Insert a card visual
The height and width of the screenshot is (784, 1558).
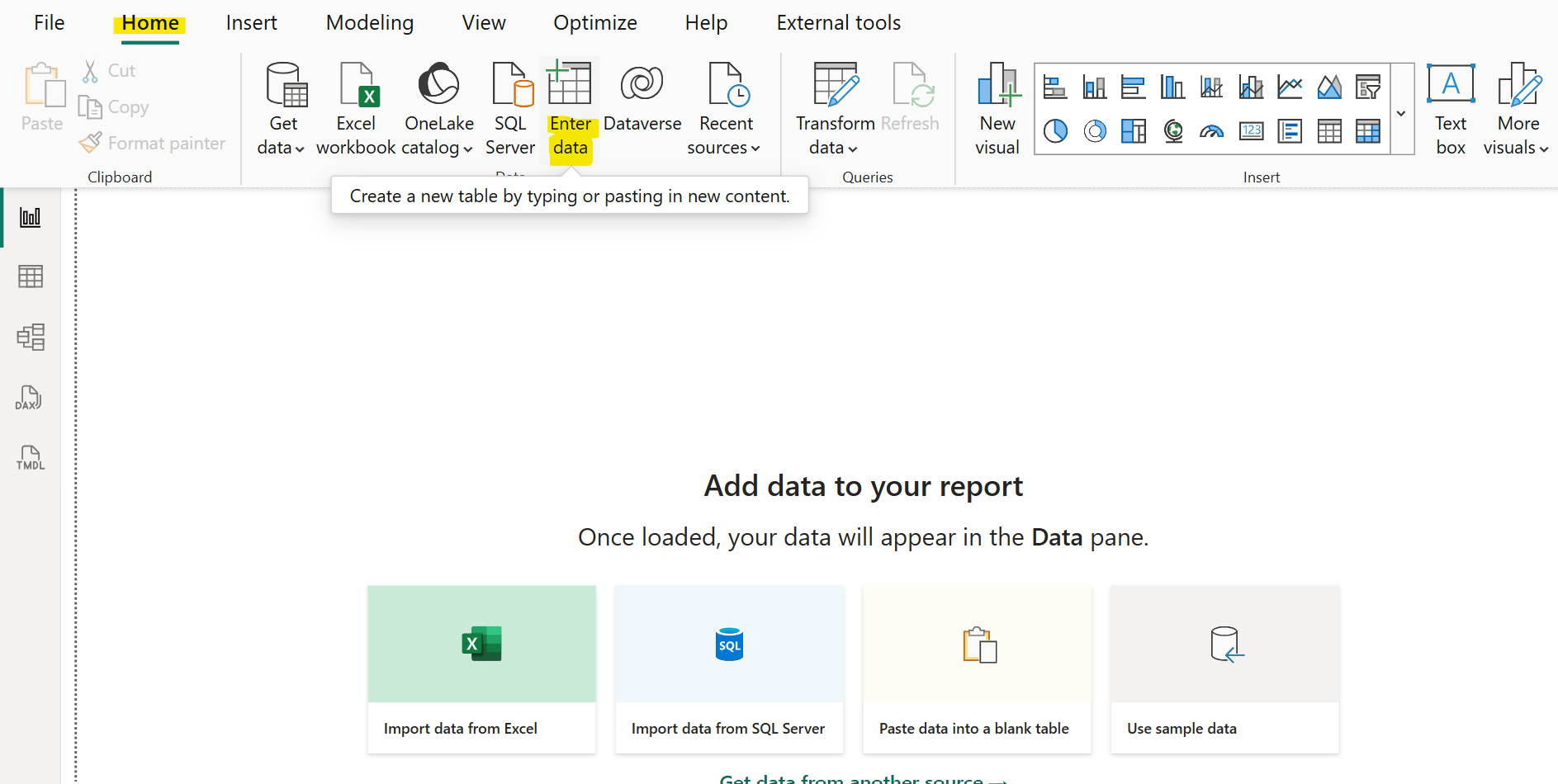click(1251, 131)
